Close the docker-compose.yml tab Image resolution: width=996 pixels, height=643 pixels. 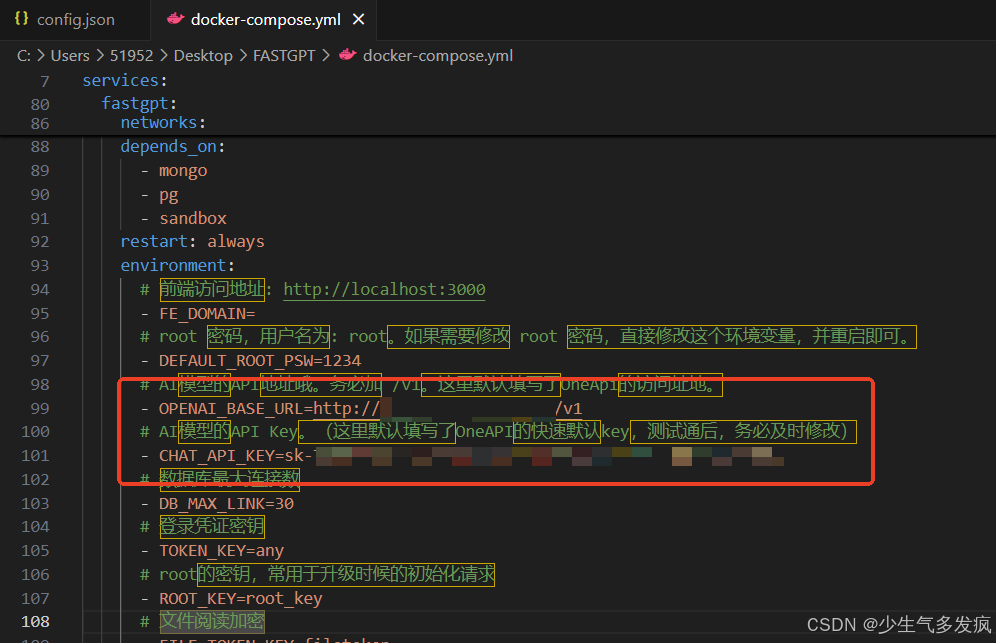coord(358,20)
